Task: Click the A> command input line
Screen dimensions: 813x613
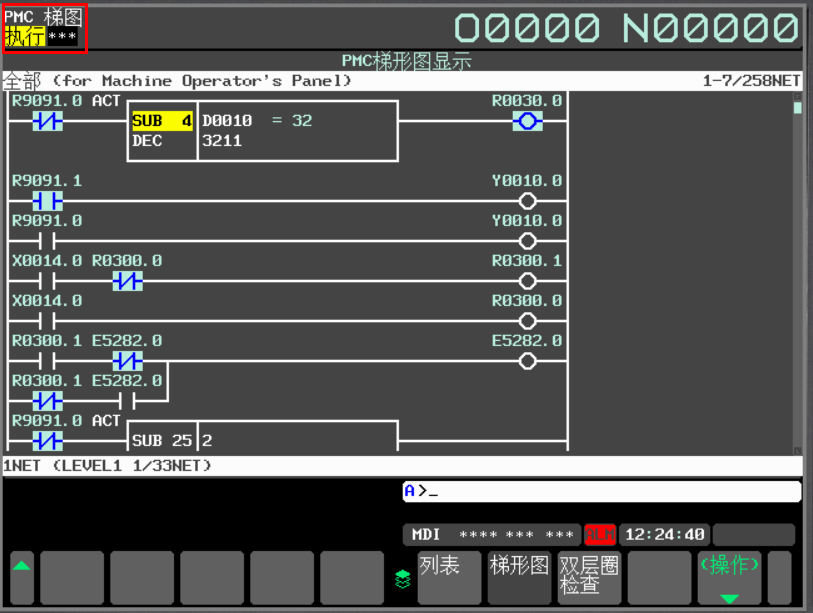Action: coord(600,491)
